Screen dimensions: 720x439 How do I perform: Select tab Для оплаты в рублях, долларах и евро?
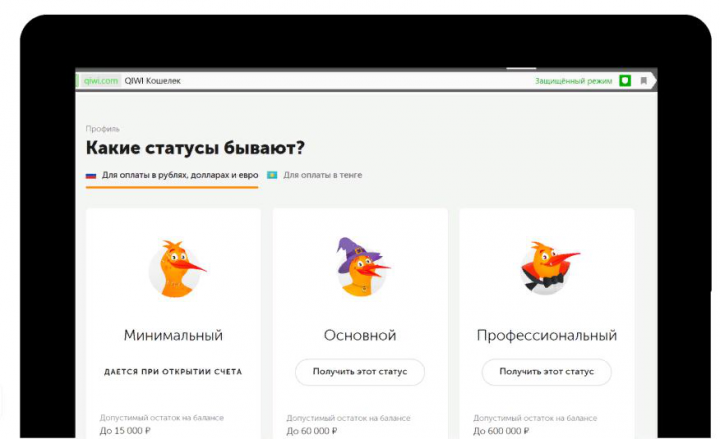coord(172,175)
